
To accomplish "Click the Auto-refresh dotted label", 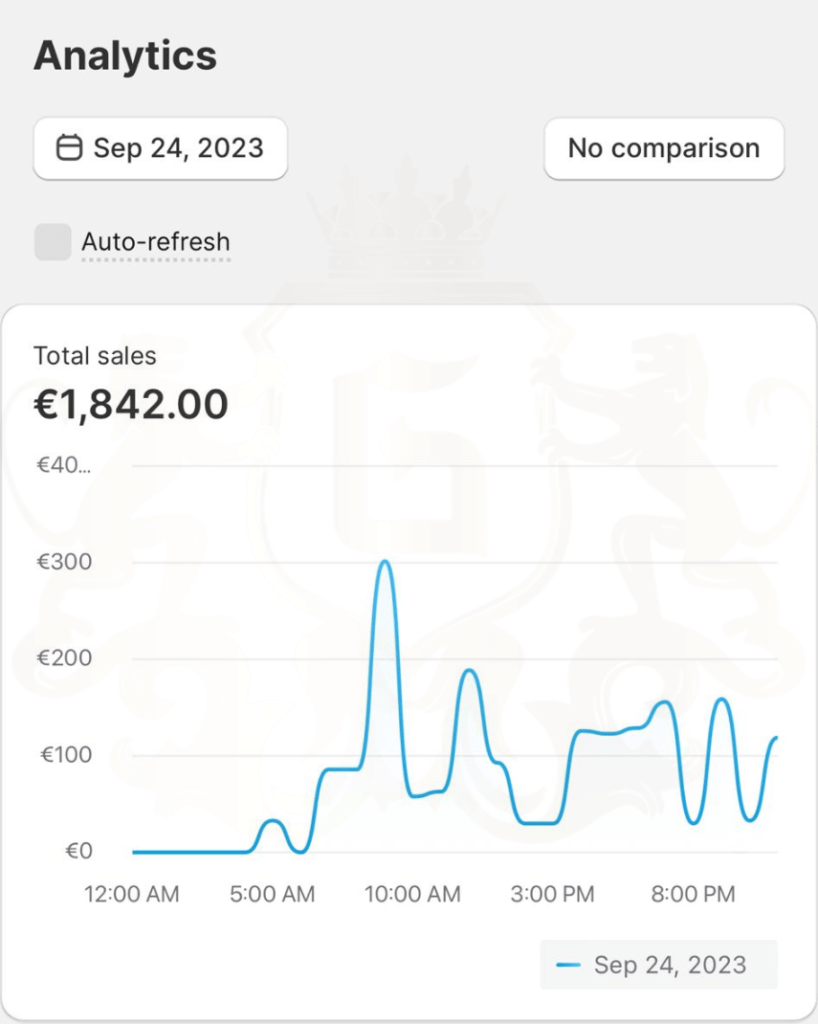I will (x=155, y=242).
